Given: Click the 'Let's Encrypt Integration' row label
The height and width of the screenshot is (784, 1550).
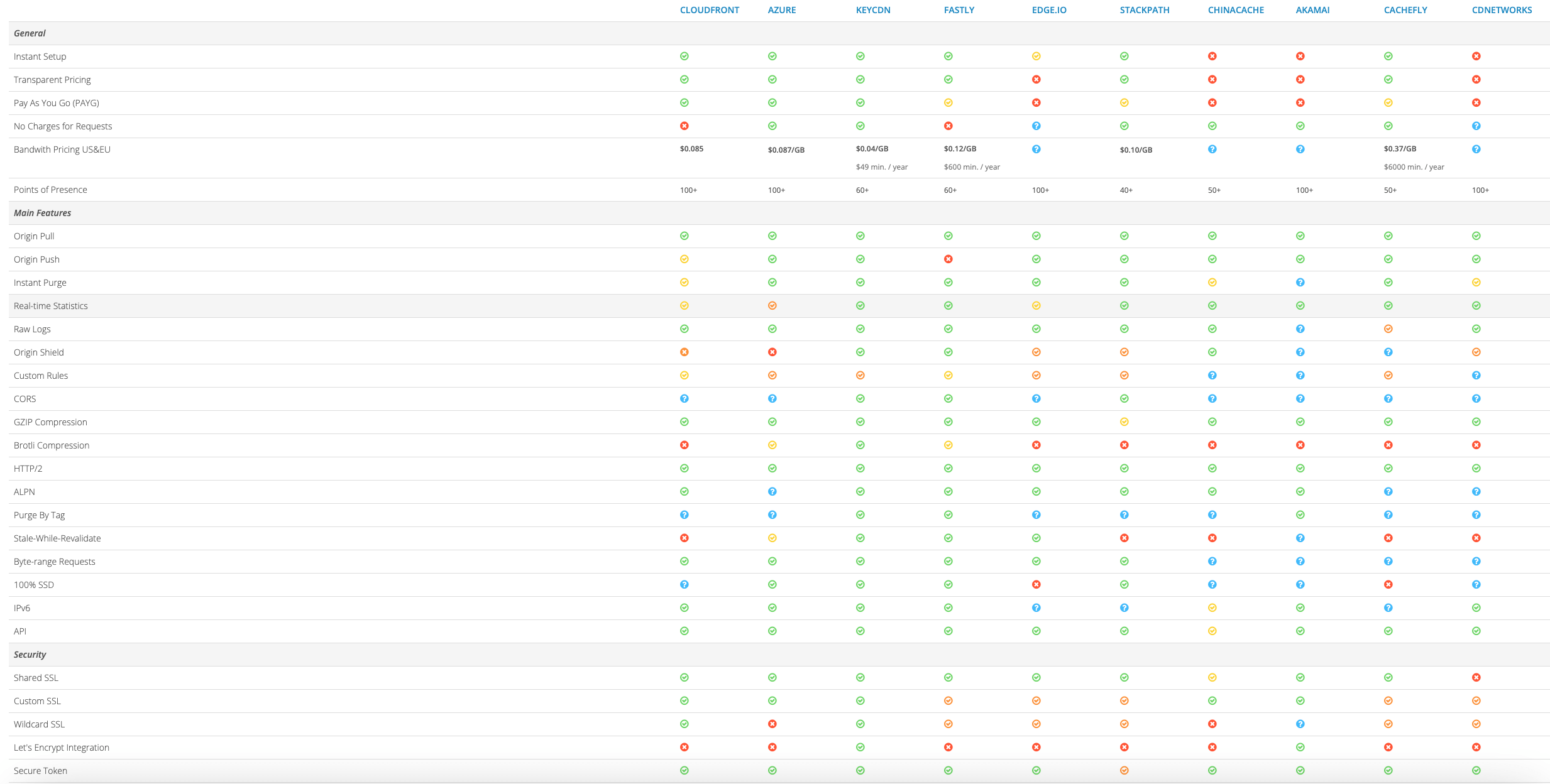Looking at the screenshot, I should coord(62,748).
